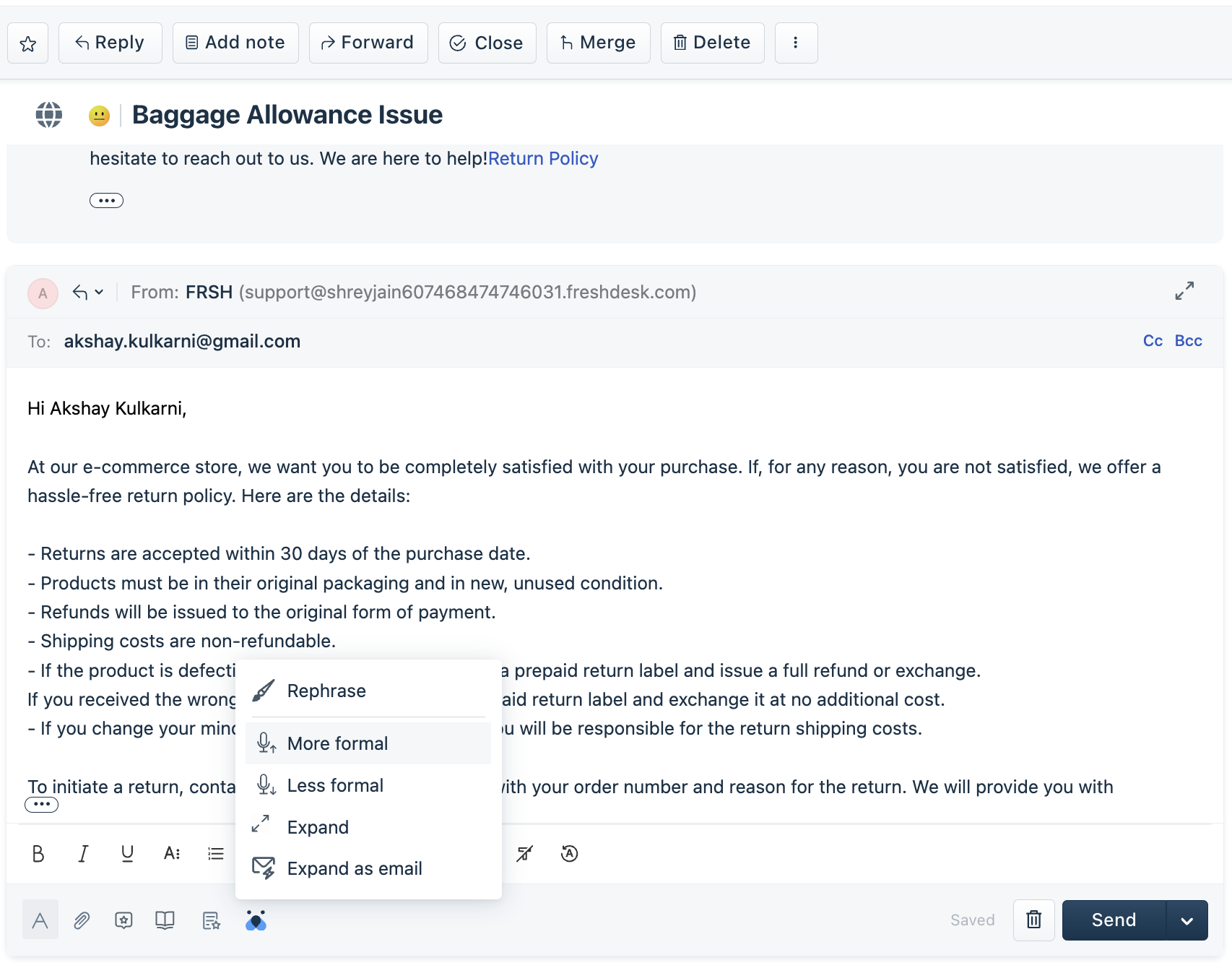Open Send options dropdown arrow
Viewport: 1232px width, 968px height.
pyautogui.click(x=1187, y=920)
